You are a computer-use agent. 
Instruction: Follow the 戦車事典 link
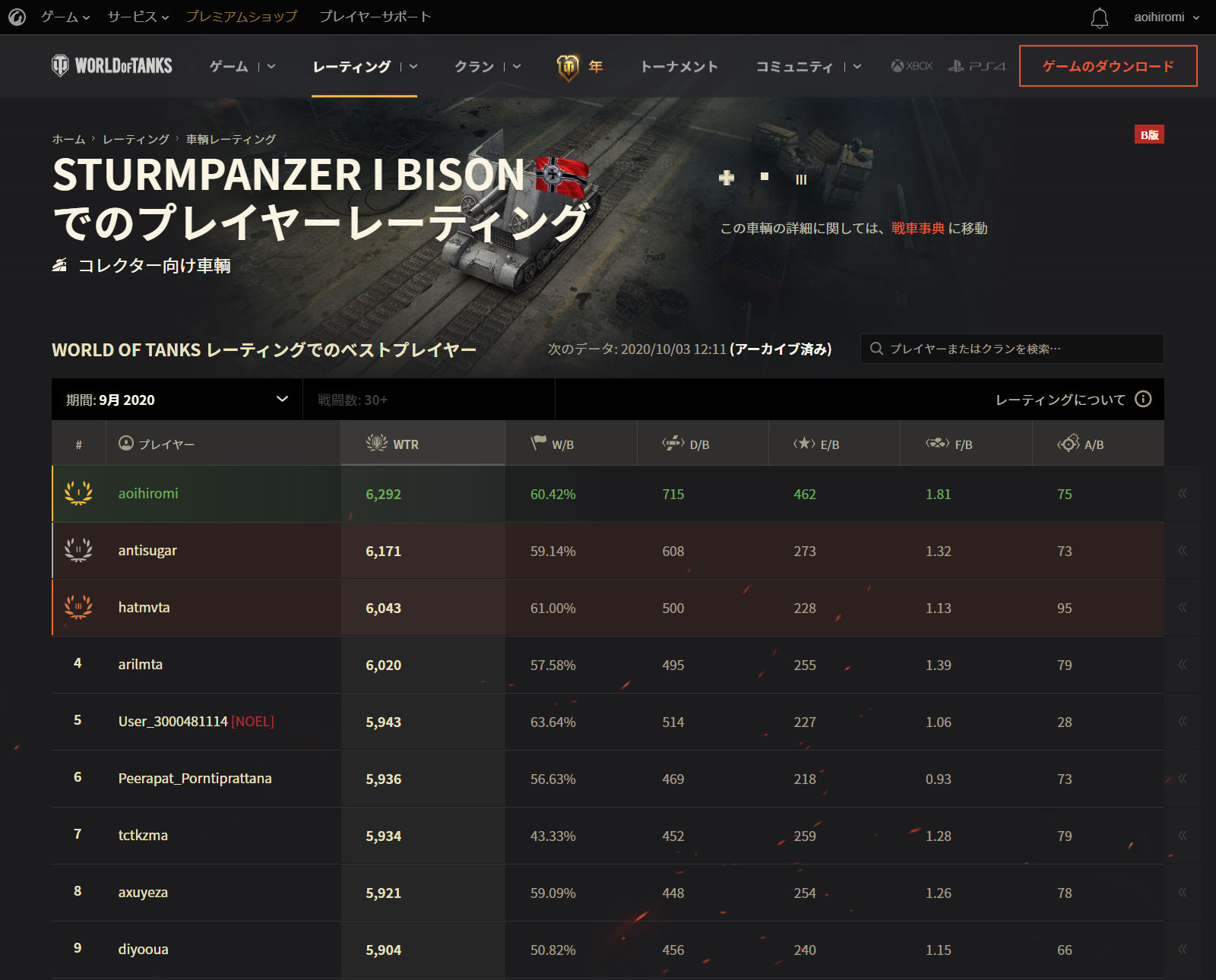click(x=918, y=228)
